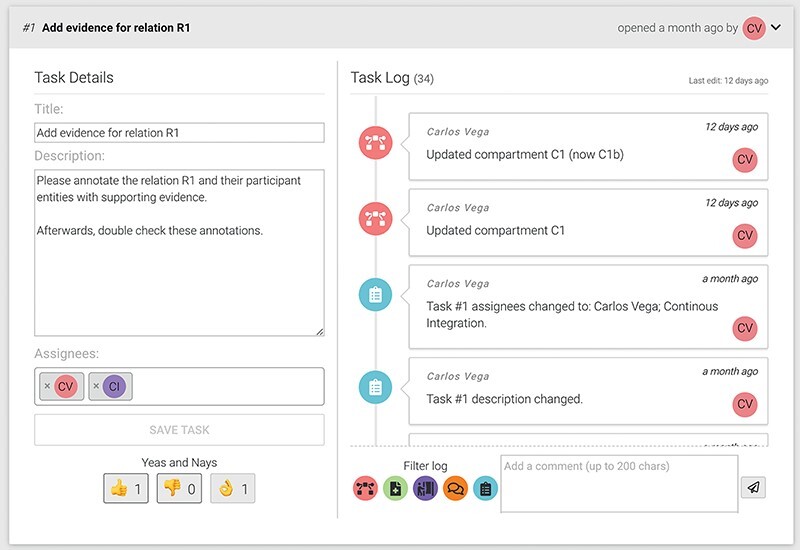Filter log by blue clipboard task entries
Viewport: 800px width, 550px height.
pos(485,489)
